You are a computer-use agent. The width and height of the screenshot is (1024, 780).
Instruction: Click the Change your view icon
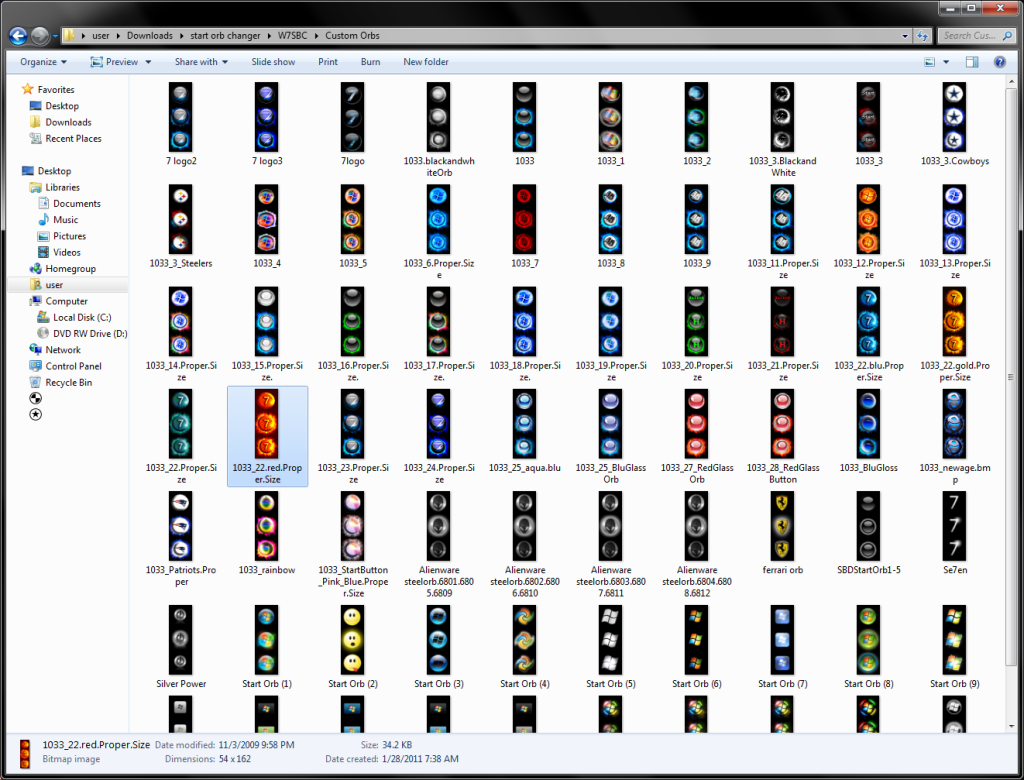(930, 62)
